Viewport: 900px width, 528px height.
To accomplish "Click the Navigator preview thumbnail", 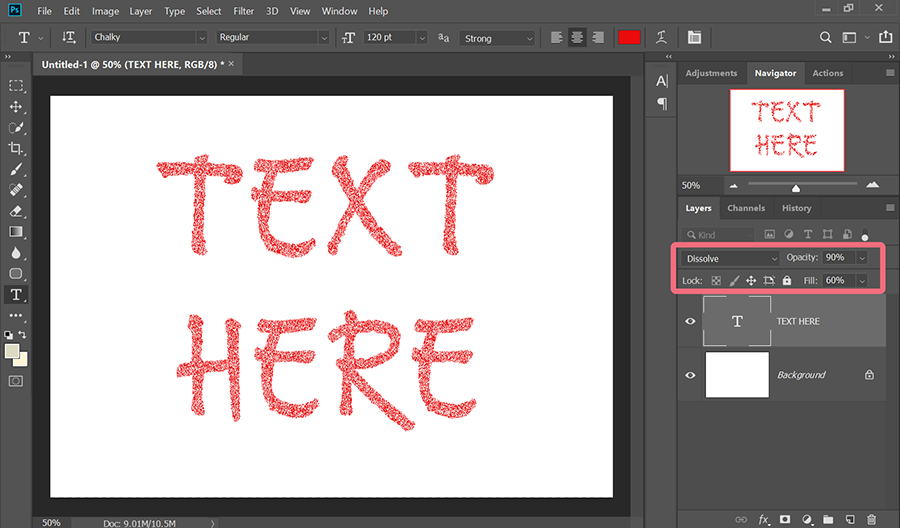I will coord(787,130).
